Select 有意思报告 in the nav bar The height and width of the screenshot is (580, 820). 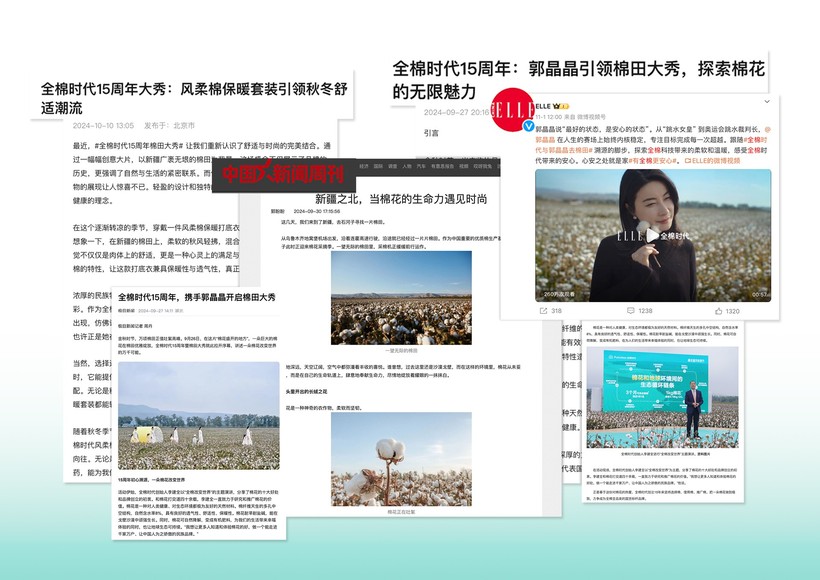point(442,166)
